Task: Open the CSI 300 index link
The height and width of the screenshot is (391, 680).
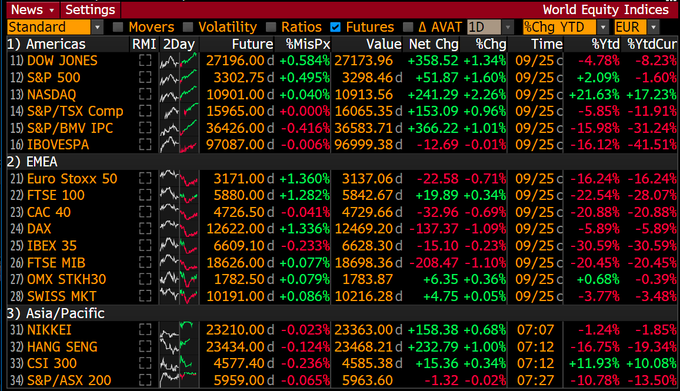Action: coord(52,364)
